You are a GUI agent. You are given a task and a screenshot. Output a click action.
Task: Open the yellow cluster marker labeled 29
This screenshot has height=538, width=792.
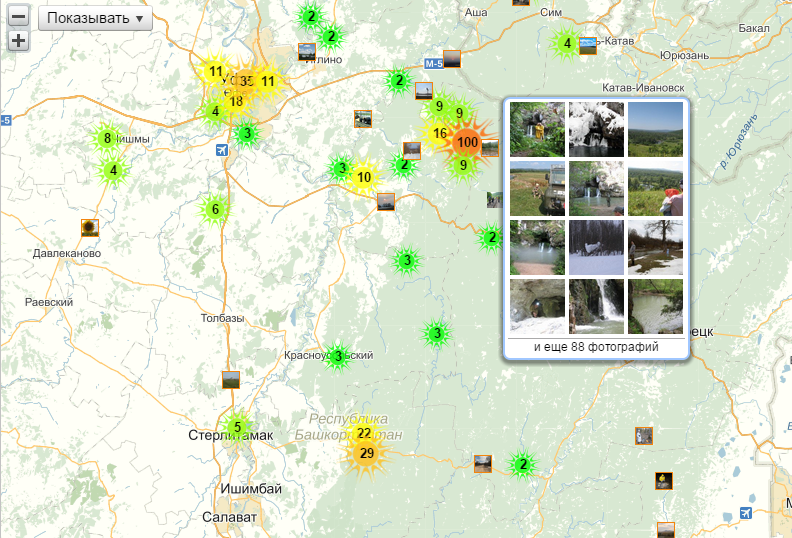coord(367,454)
